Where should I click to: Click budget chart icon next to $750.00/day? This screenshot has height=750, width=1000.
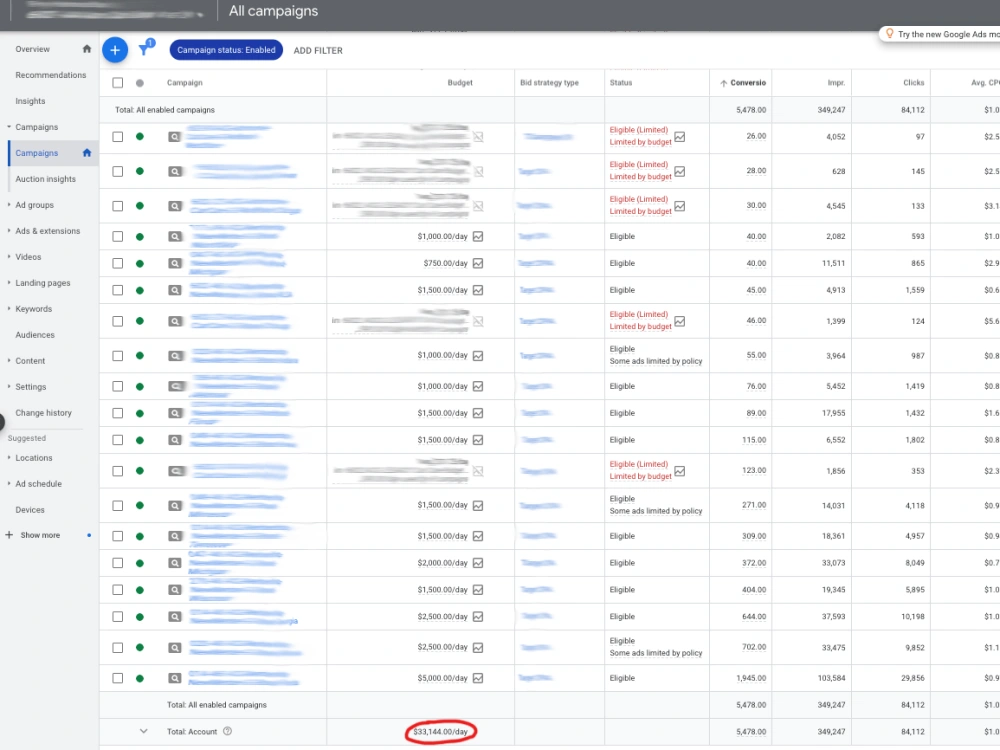click(478, 263)
